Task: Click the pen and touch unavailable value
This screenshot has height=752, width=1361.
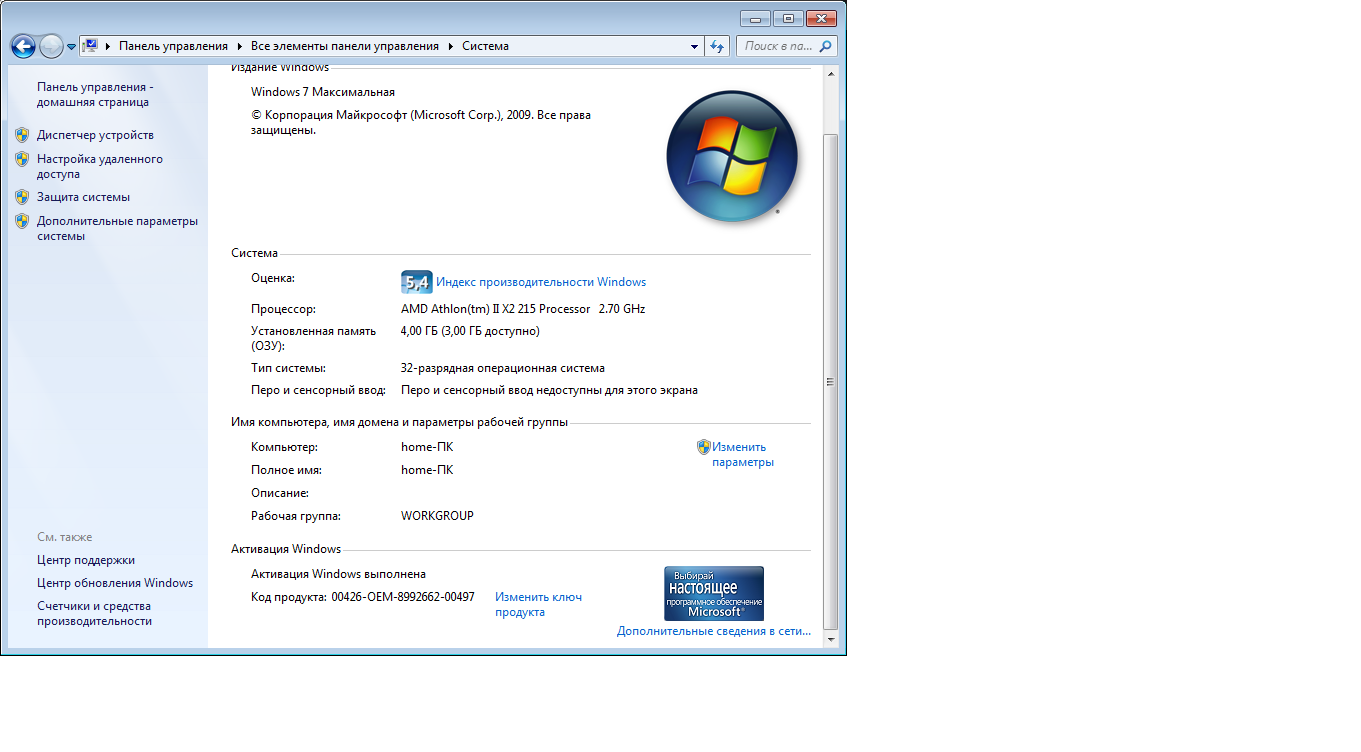Action: [x=549, y=390]
